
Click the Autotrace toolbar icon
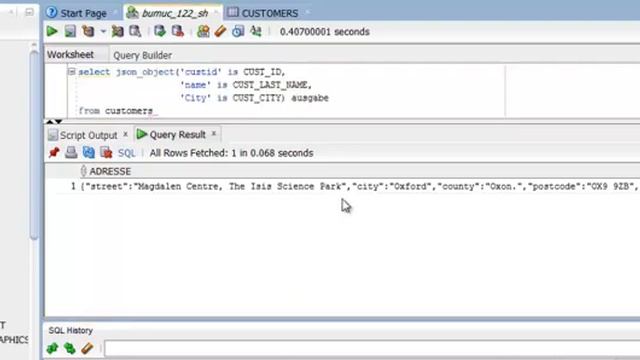coord(118,31)
